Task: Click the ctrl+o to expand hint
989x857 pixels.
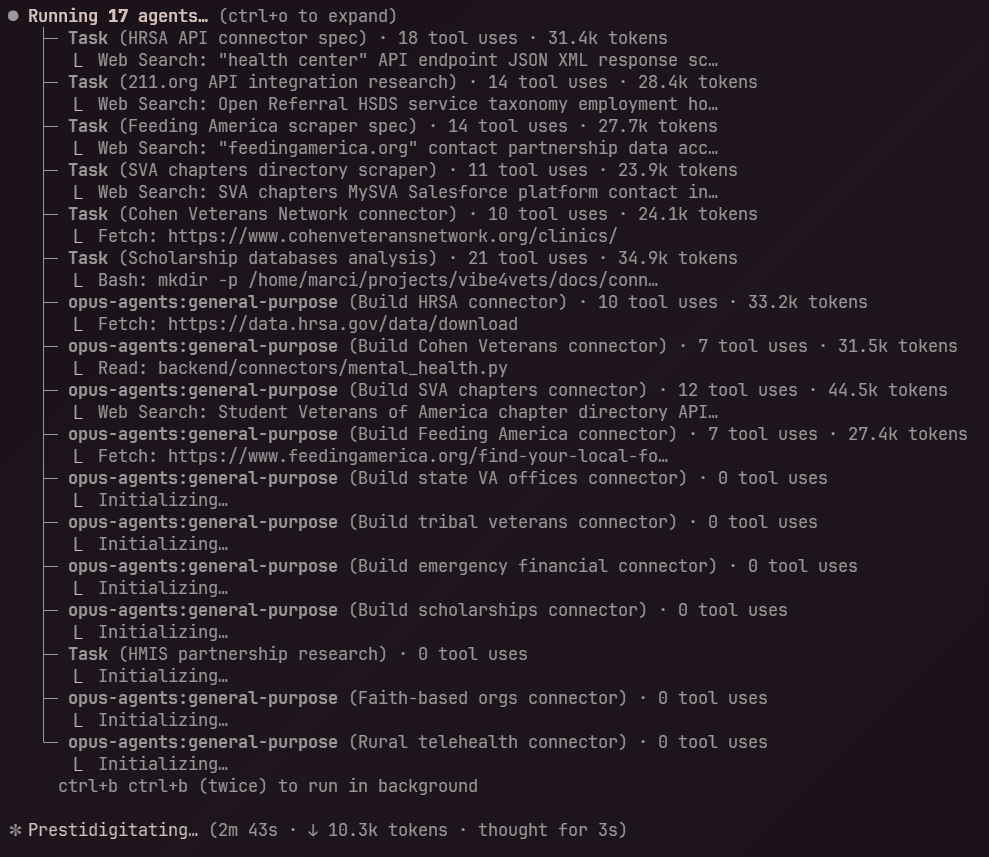Action: click(307, 16)
